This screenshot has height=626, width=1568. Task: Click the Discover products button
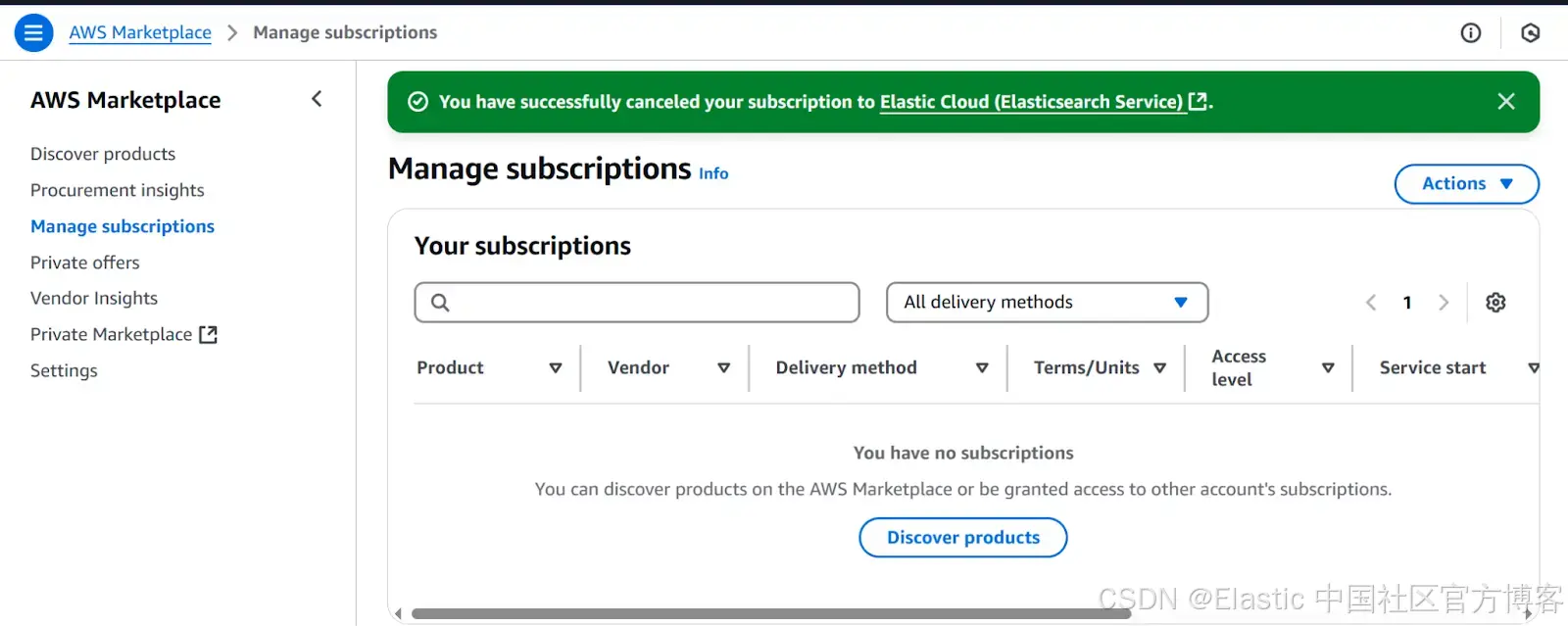click(x=963, y=538)
